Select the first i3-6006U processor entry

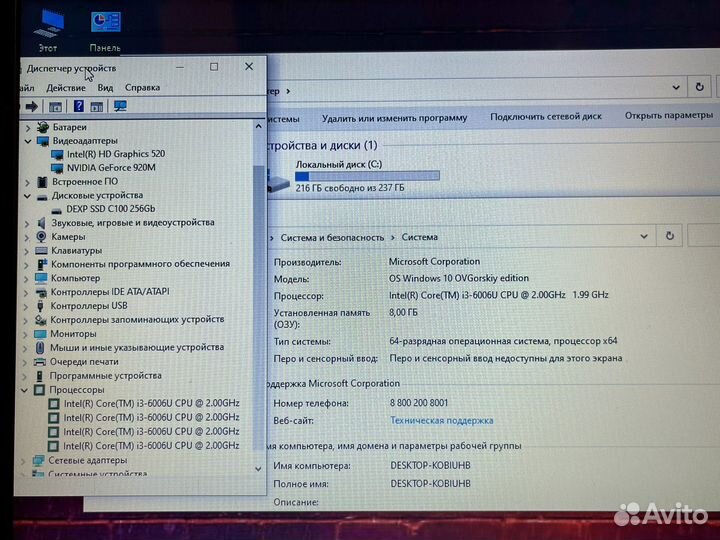[x=152, y=403]
